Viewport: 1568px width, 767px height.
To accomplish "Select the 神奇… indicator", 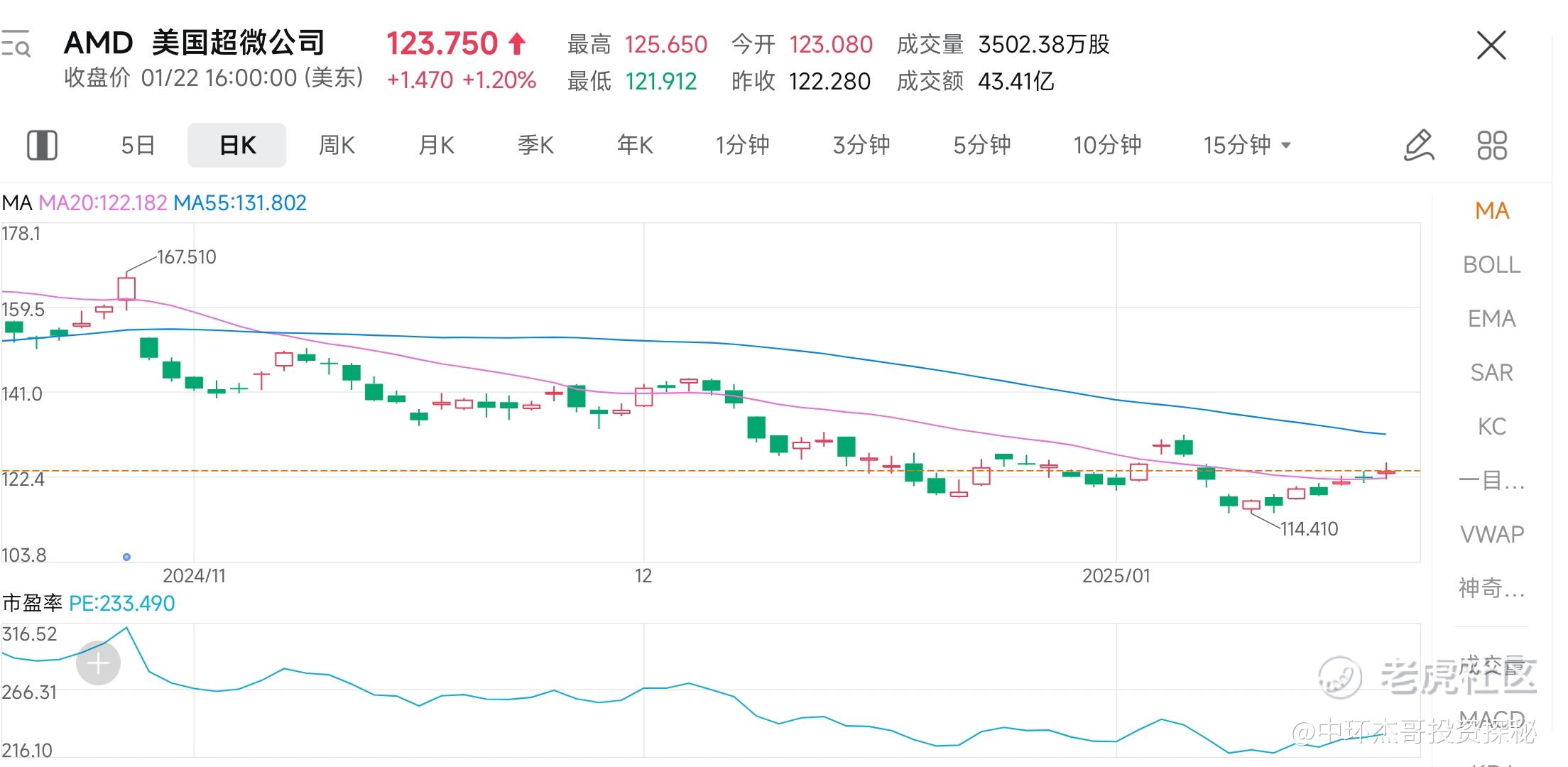I will pos(1492,588).
